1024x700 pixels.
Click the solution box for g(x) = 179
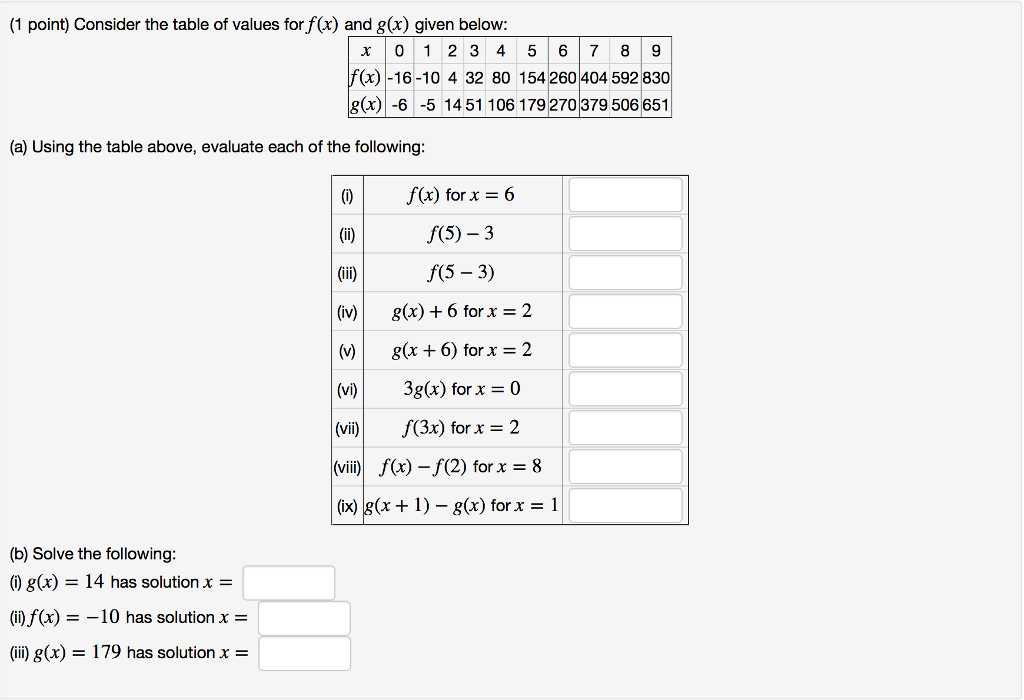[x=305, y=653]
